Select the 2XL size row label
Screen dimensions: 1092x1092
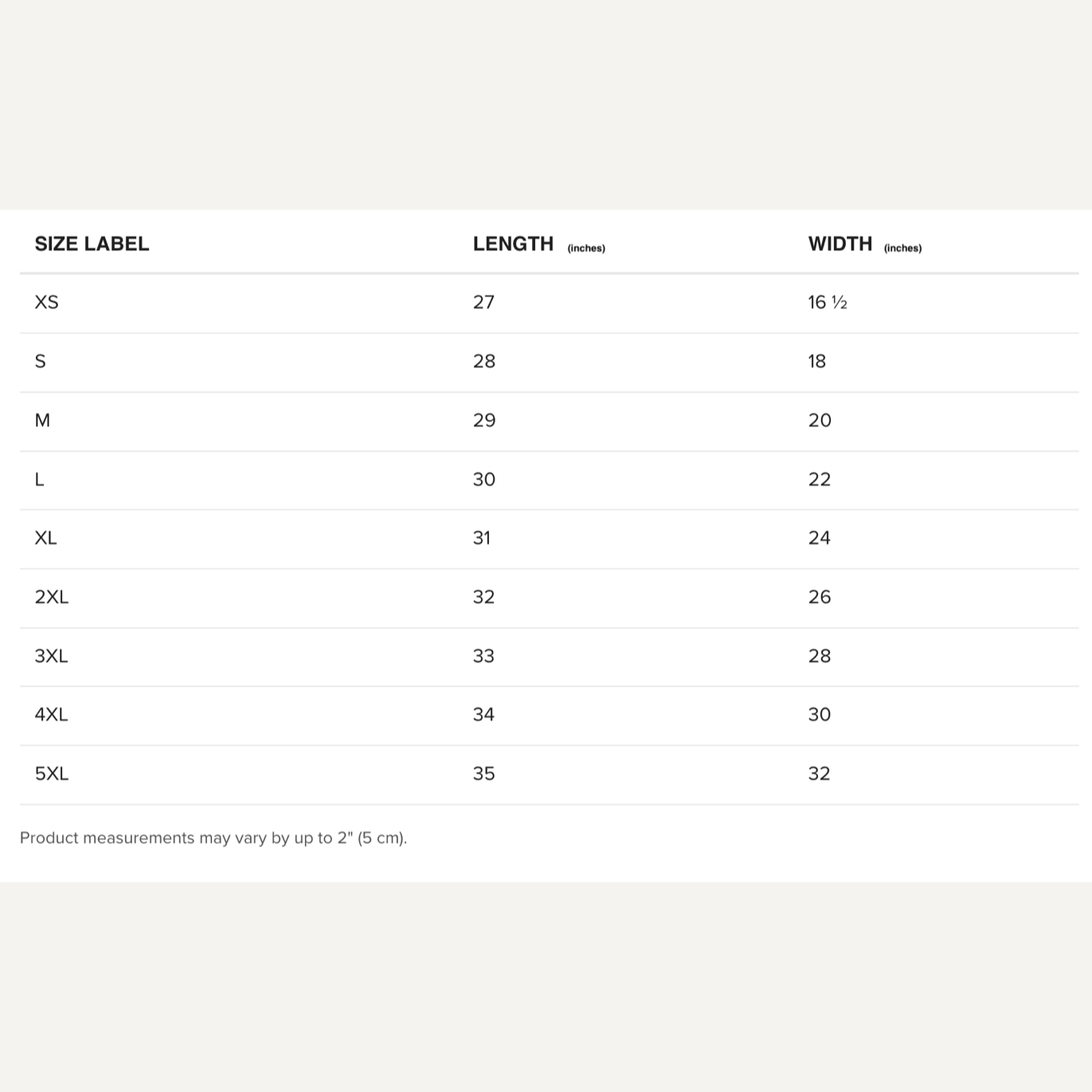[51, 597]
